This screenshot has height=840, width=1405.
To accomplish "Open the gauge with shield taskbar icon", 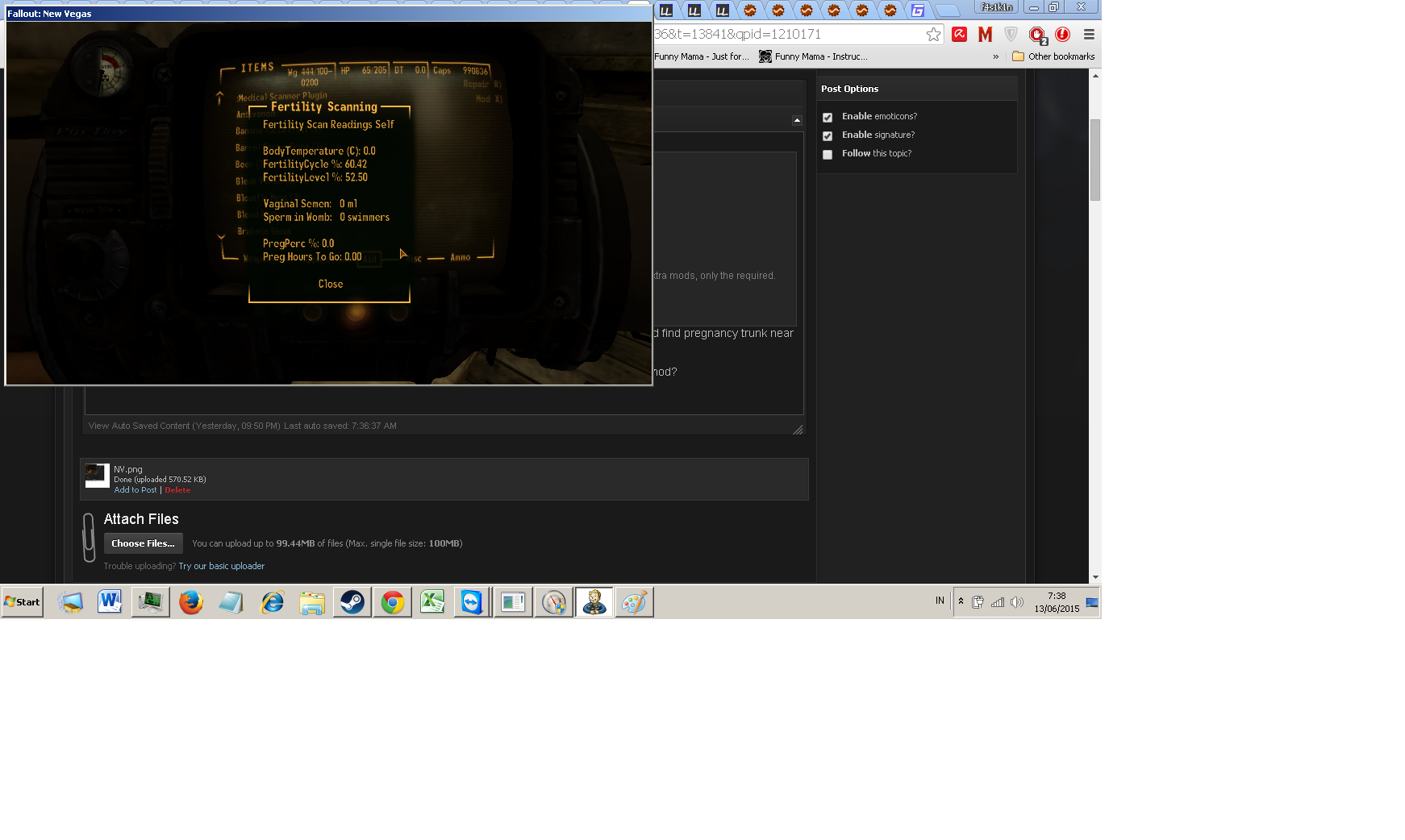I will [x=554, y=602].
